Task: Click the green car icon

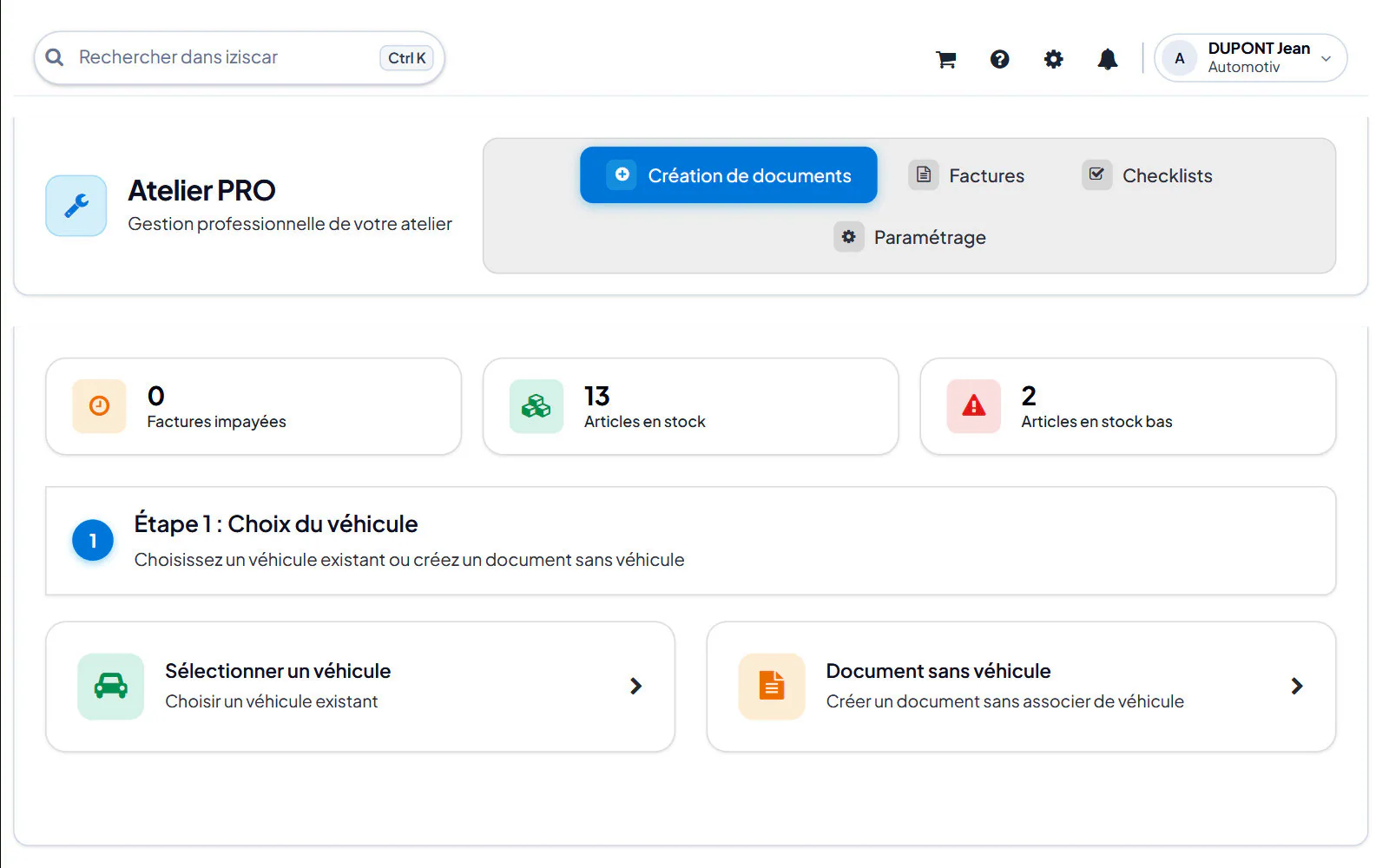Action: coord(110,686)
